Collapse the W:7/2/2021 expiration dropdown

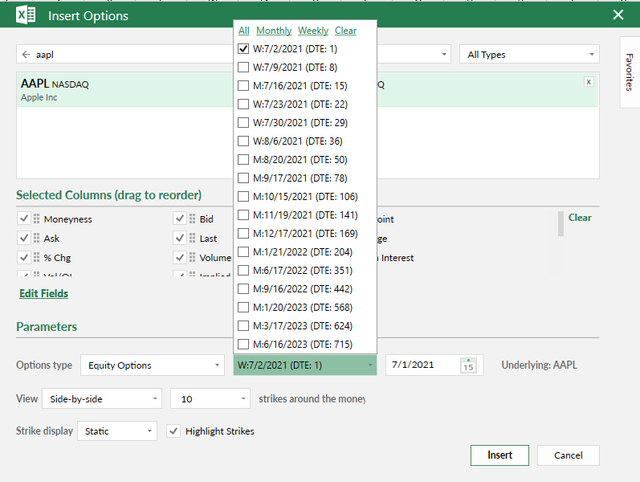click(305, 365)
